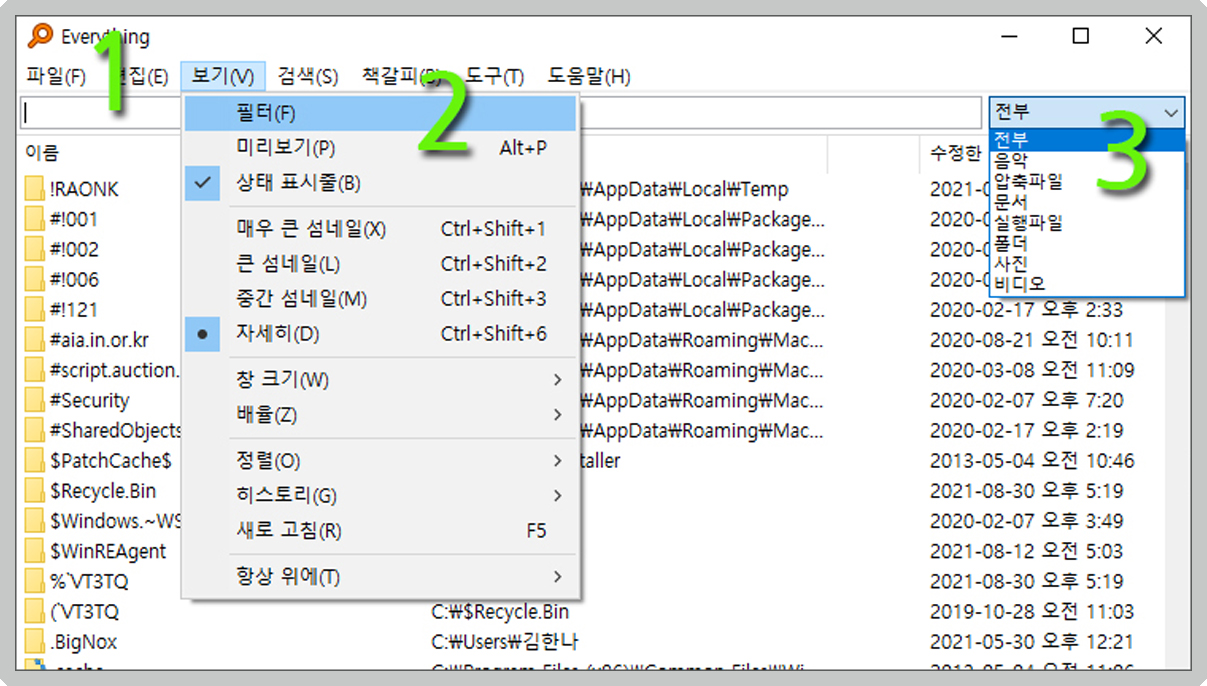
Task: Select the $WinREAgent folder name
Action: [x=108, y=551]
